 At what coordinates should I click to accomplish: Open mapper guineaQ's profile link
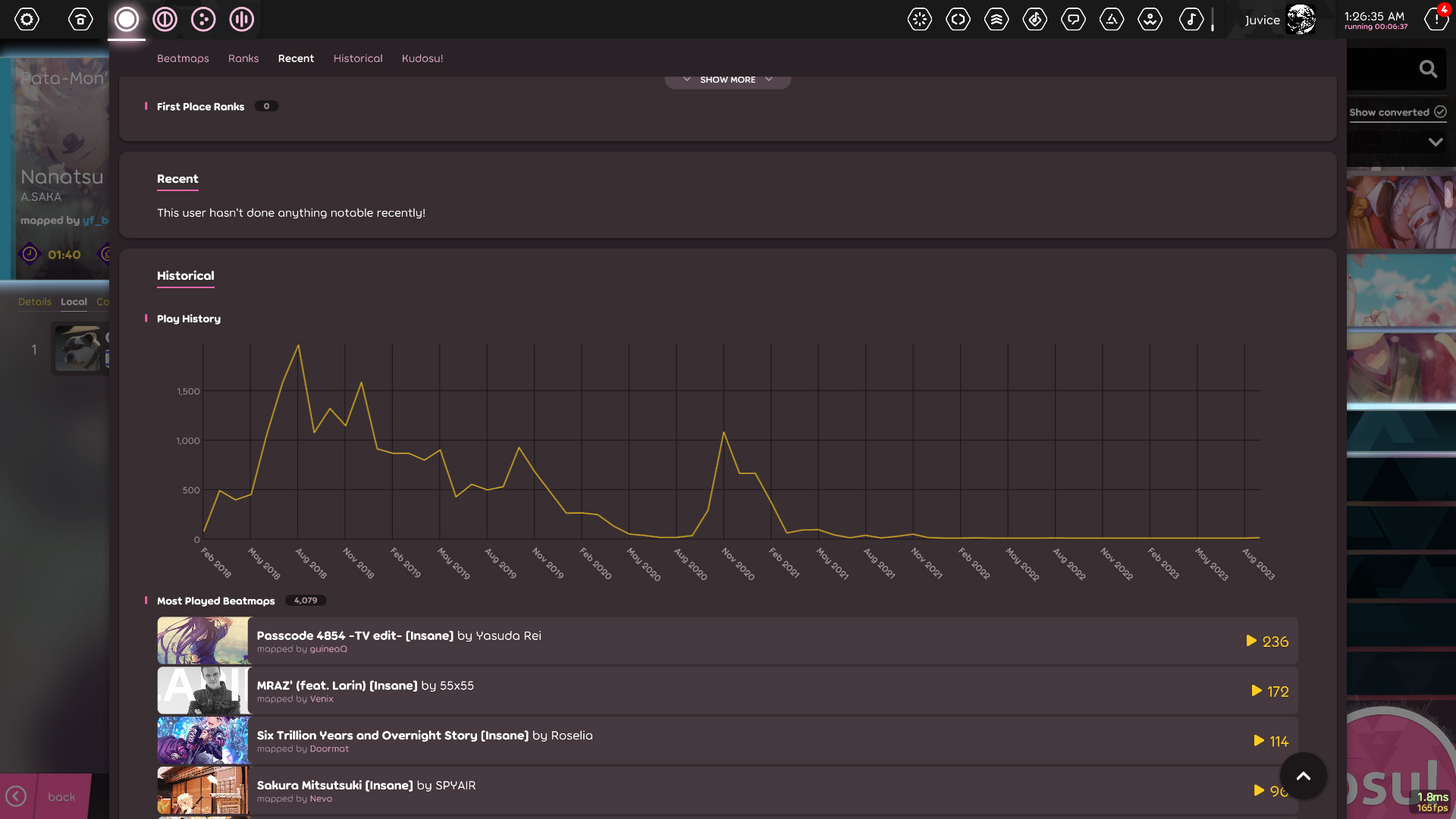click(328, 649)
